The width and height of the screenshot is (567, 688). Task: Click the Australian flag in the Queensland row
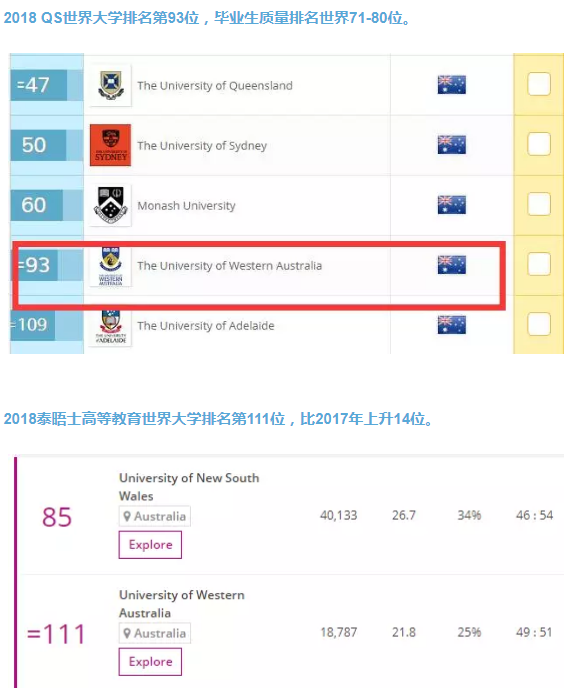point(452,85)
